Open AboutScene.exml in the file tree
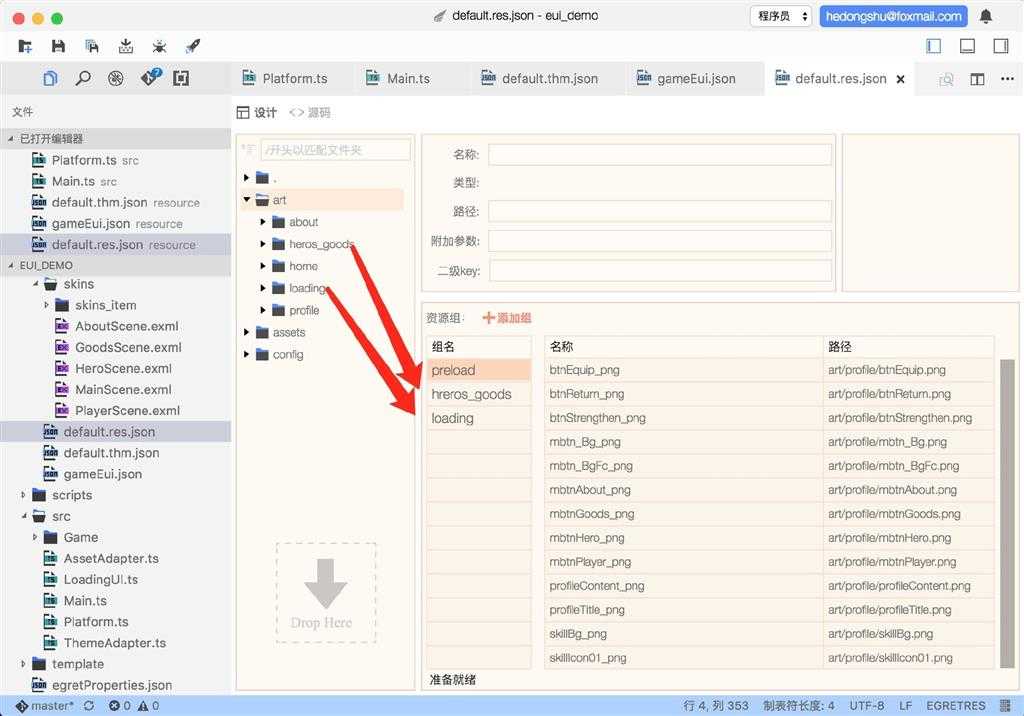 127,326
